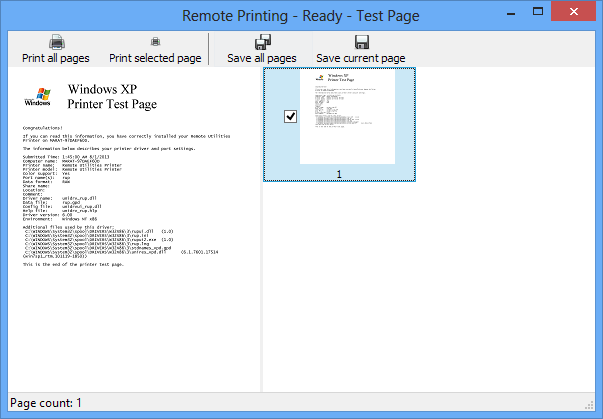The height and width of the screenshot is (419, 603).
Task: Click the empty area below the page thumbnail
Action: [x=430, y=290]
